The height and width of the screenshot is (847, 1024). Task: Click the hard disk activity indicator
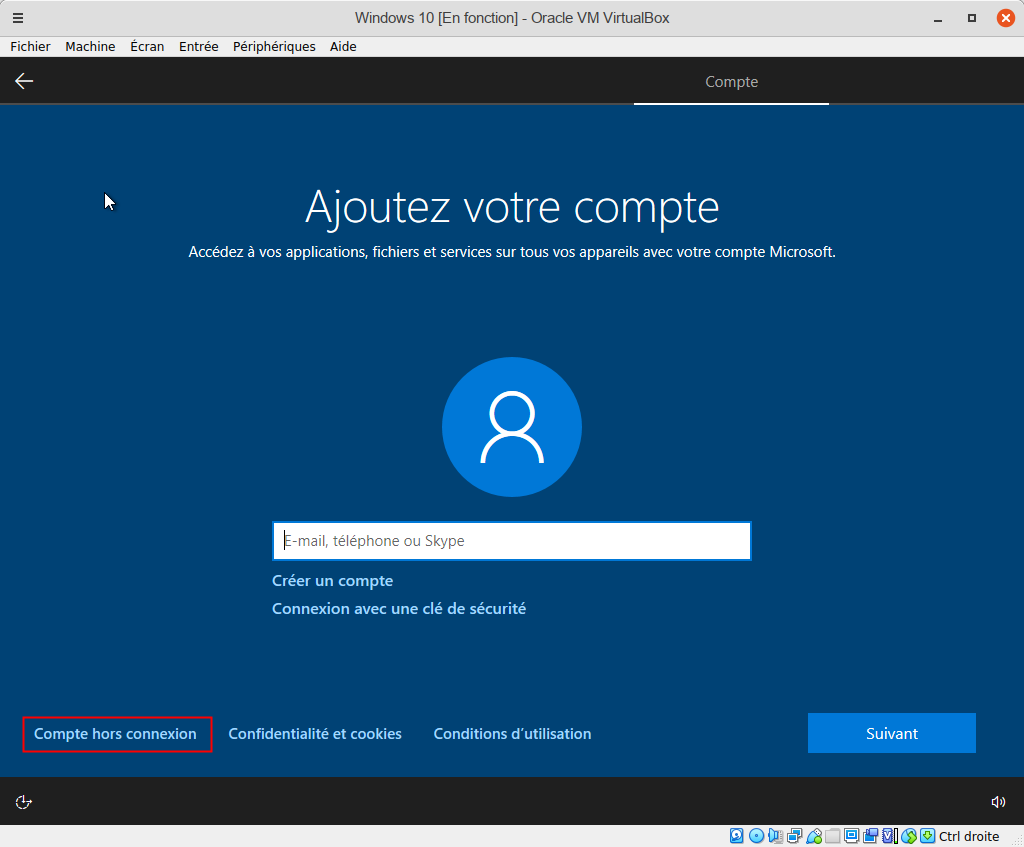click(x=737, y=836)
